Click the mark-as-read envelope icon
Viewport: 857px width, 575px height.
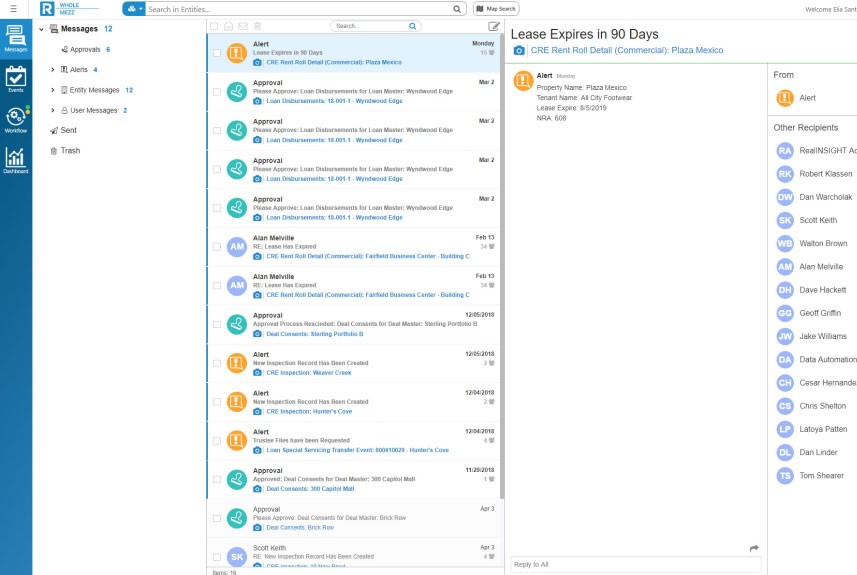click(x=228, y=26)
